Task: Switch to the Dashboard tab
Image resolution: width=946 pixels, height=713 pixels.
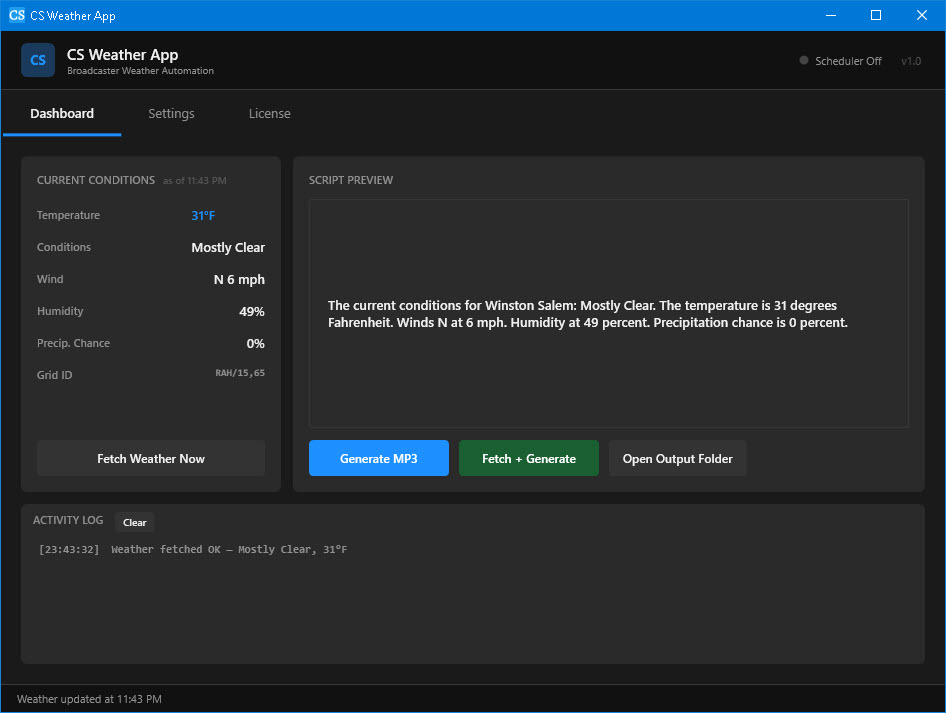Action: (x=62, y=114)
